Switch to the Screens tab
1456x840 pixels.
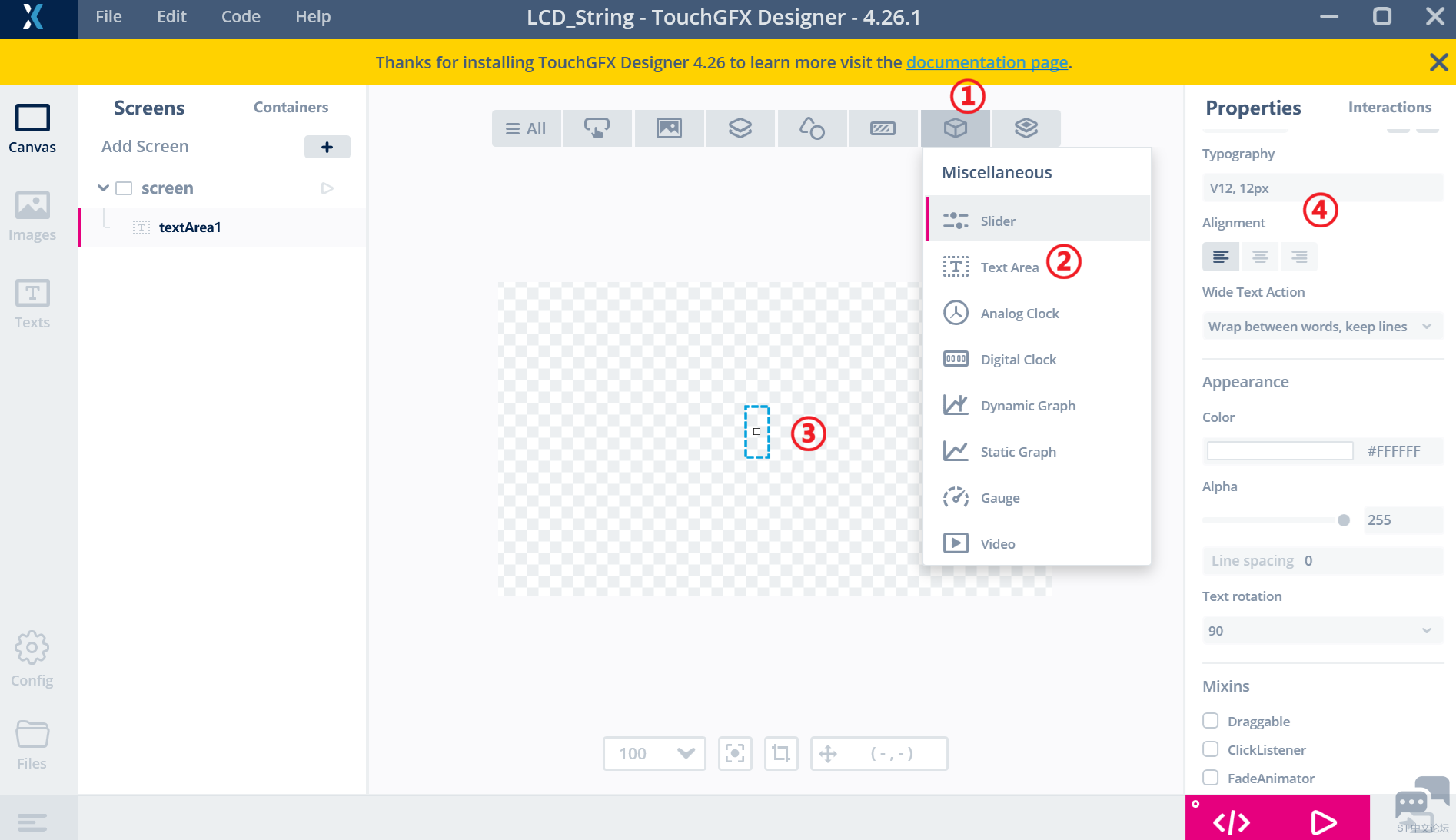149,108
